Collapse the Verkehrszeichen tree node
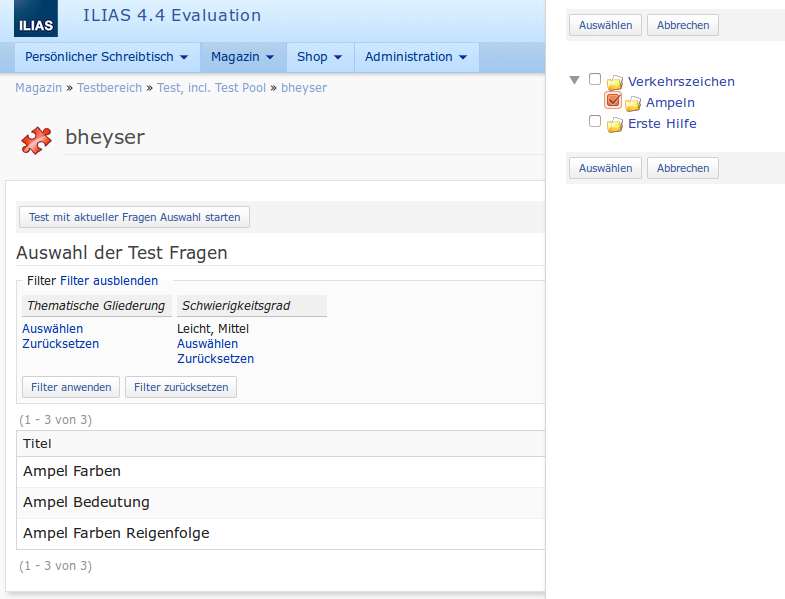 (x=574, y=80)
